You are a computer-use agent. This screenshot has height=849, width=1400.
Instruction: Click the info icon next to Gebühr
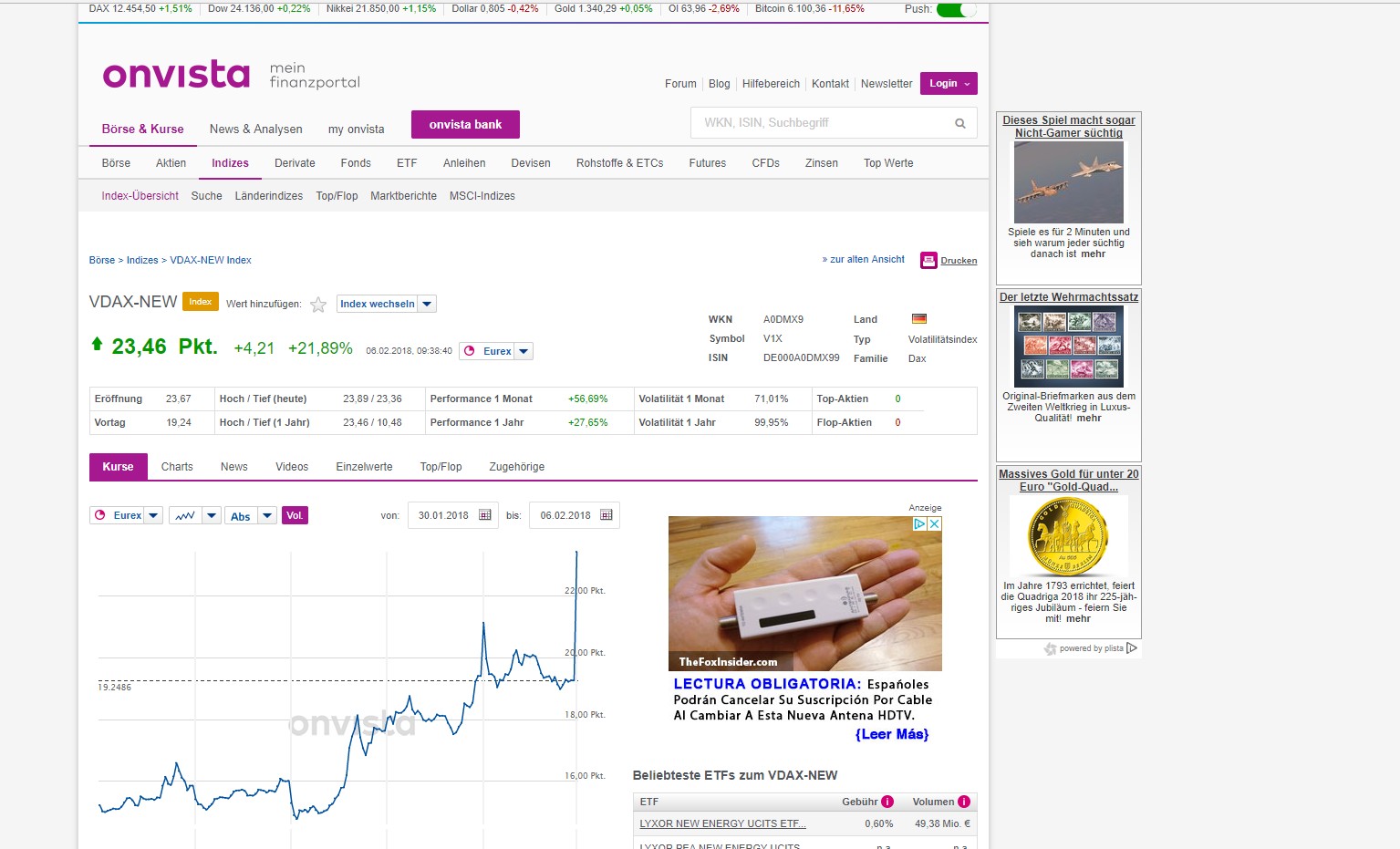coord(887,802)
